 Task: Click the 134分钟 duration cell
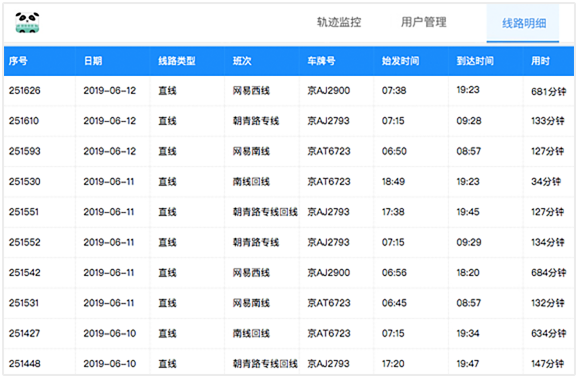click(547, 242)
